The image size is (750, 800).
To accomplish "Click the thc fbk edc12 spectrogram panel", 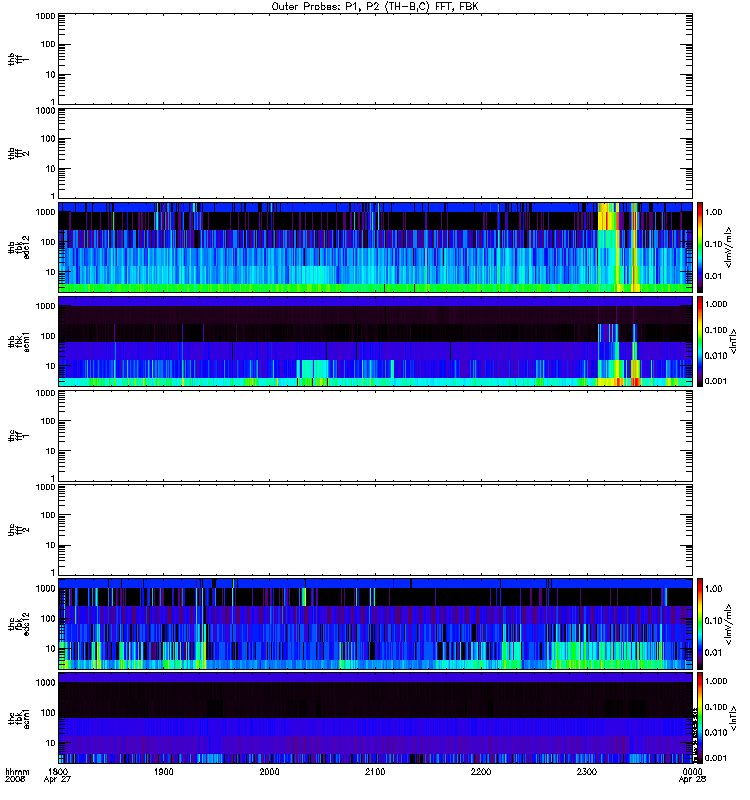I will point(375,623).
